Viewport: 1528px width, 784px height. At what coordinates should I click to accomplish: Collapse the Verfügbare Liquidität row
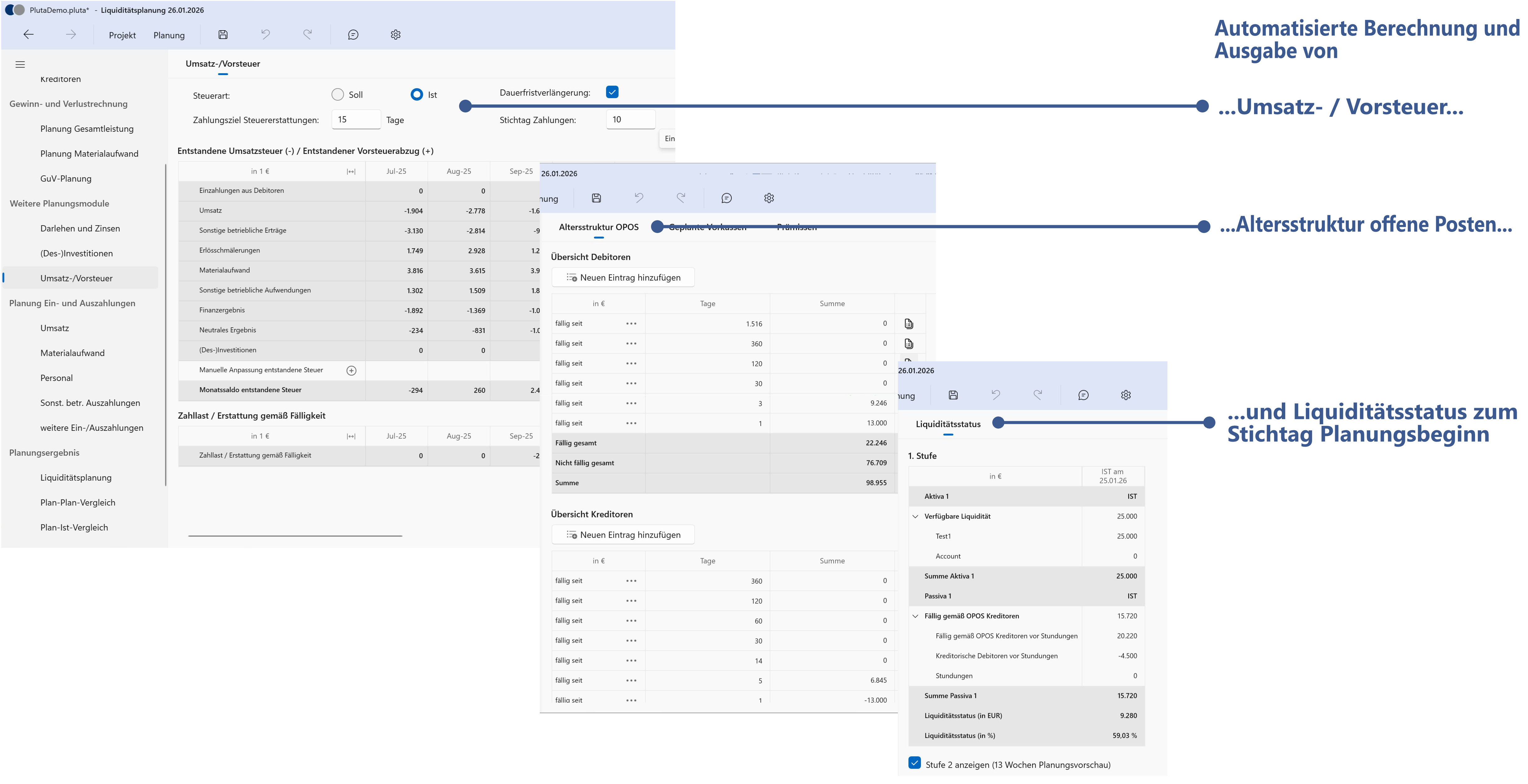915,516
